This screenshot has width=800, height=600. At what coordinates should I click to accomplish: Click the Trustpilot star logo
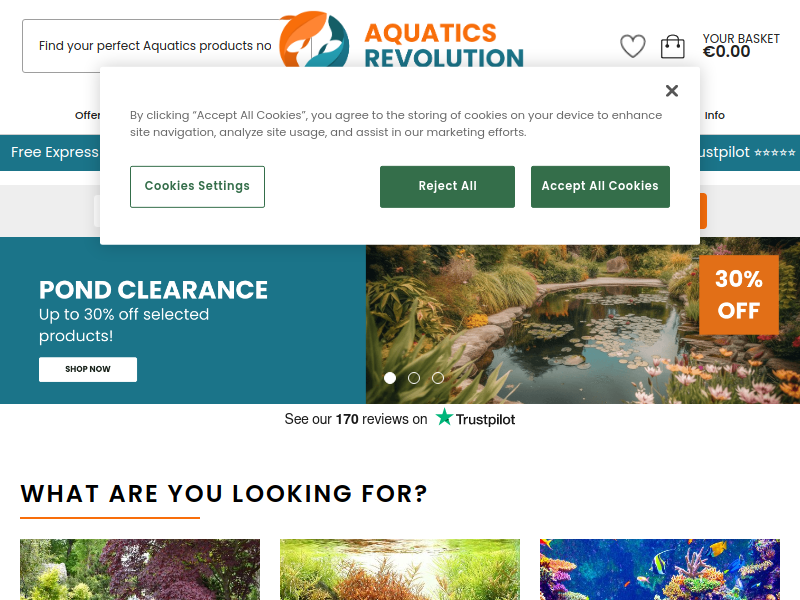click(x=444, y=417)
